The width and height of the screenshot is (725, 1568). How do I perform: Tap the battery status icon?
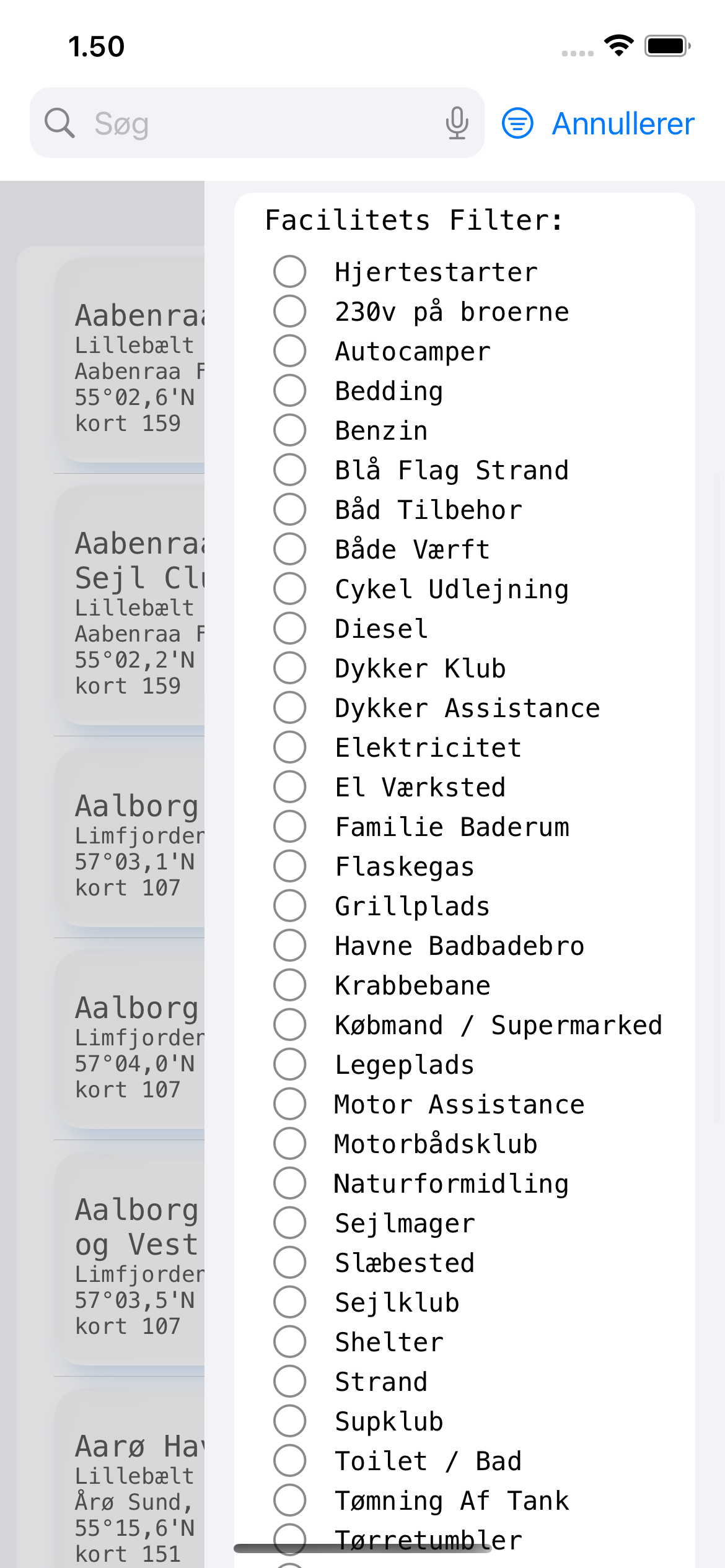667,46
